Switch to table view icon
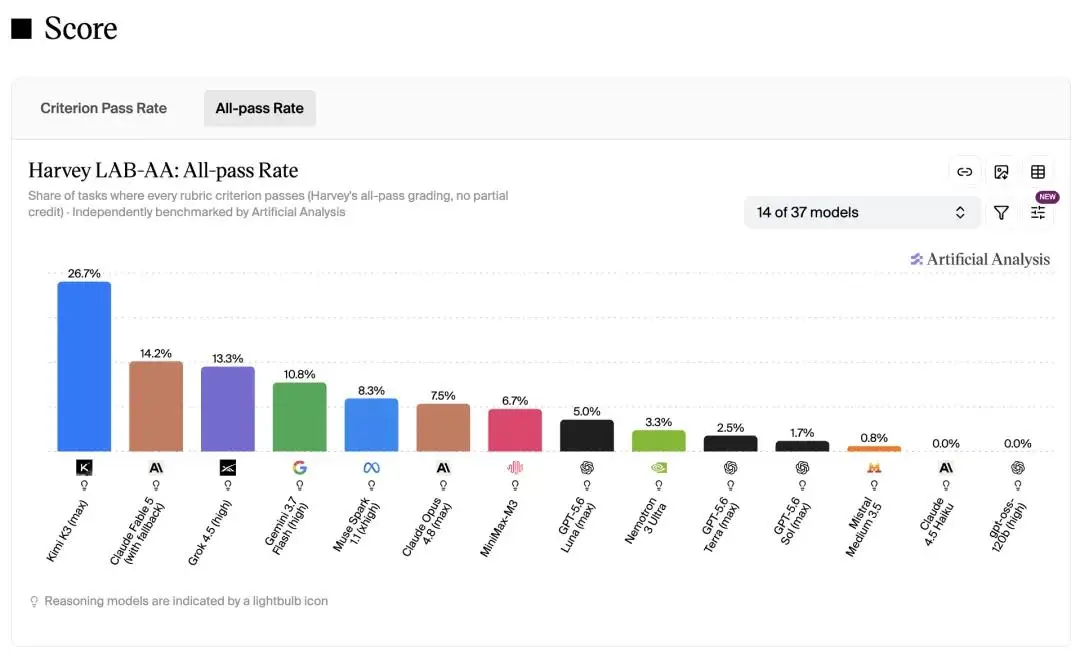The image size is (1080, 662). [1038, 172]
